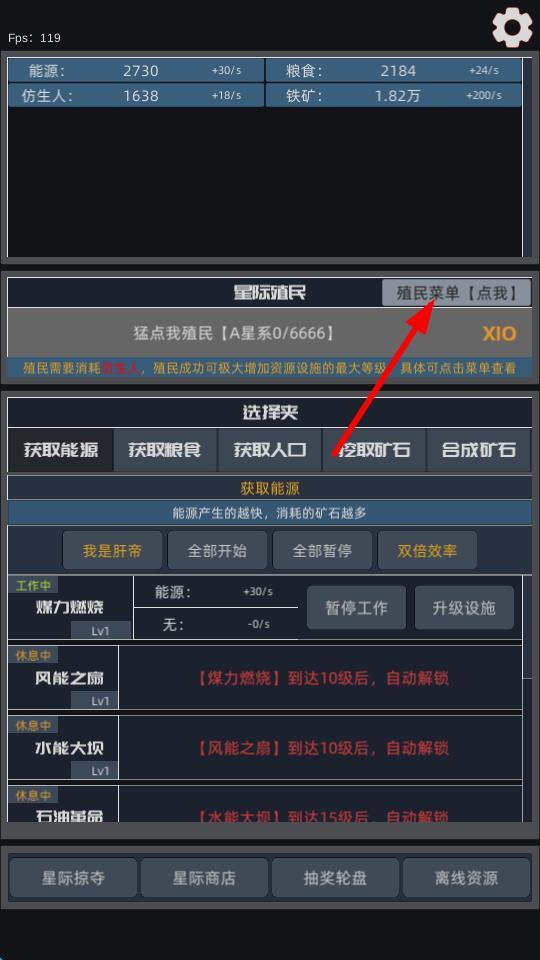This screenshot has width=540, height=960.
Task: Switch to the 获取粮食 tab
Action: pos(165,450)
